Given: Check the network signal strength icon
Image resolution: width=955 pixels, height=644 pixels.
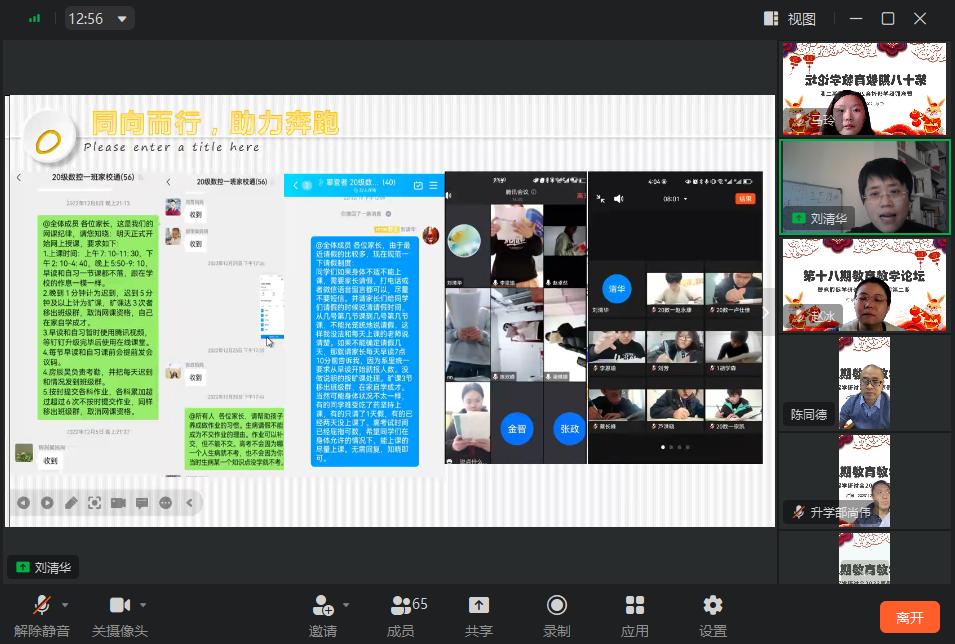Looking at the screenshot, I should [35, 18].
